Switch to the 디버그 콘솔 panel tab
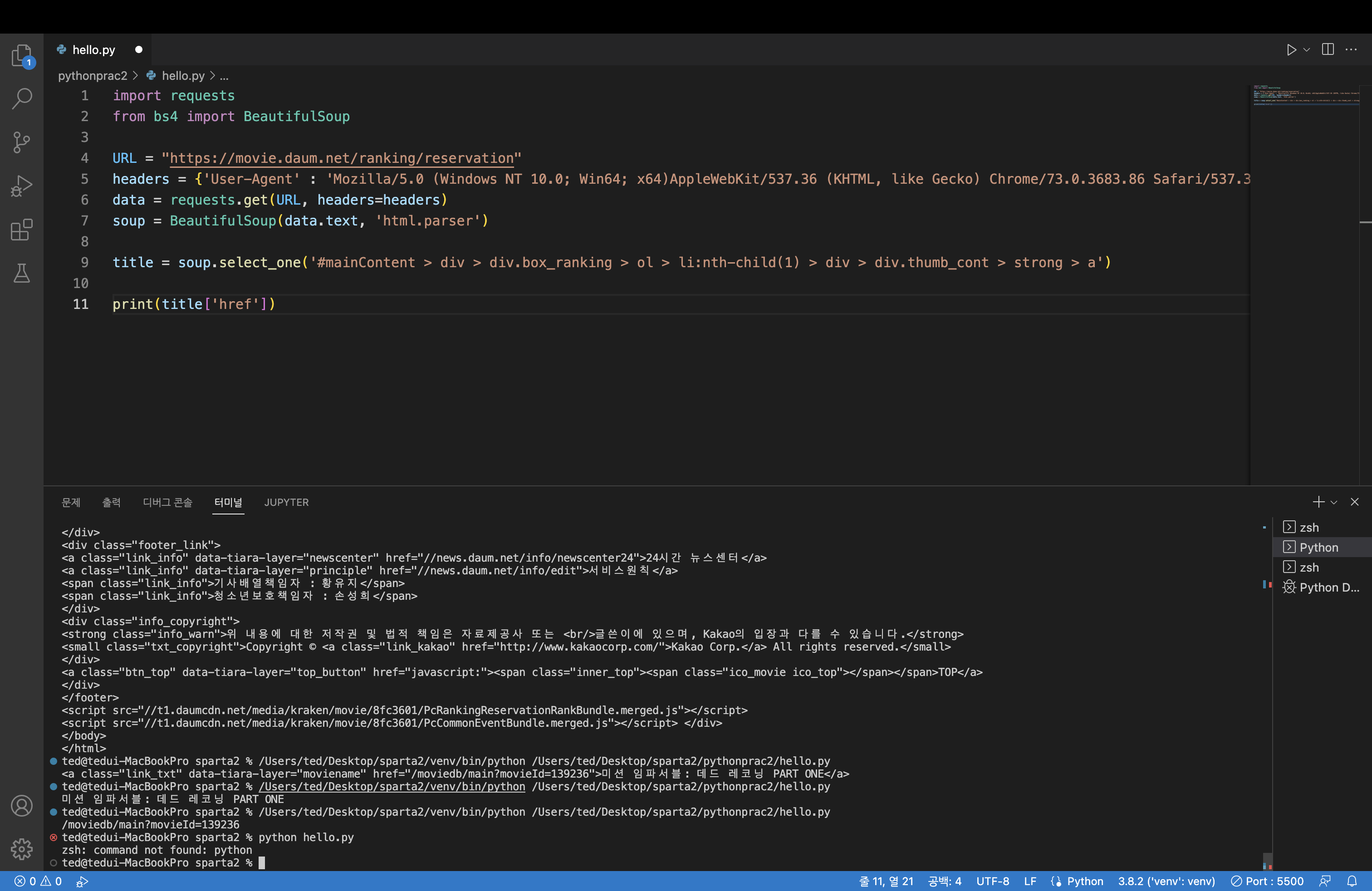This screenshot has width=1372, height=891. click(x=168, y=502)
